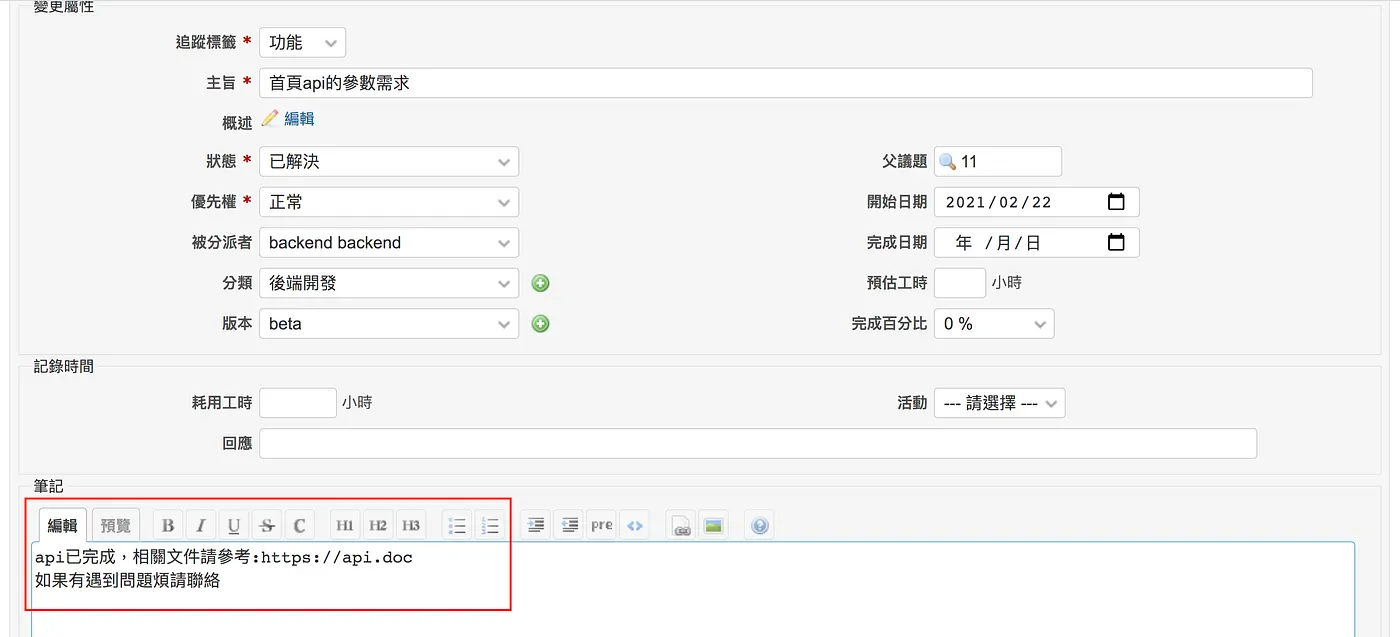Click the green plus next to 分類
The image size is (1400, 637).
pos(541,283)
